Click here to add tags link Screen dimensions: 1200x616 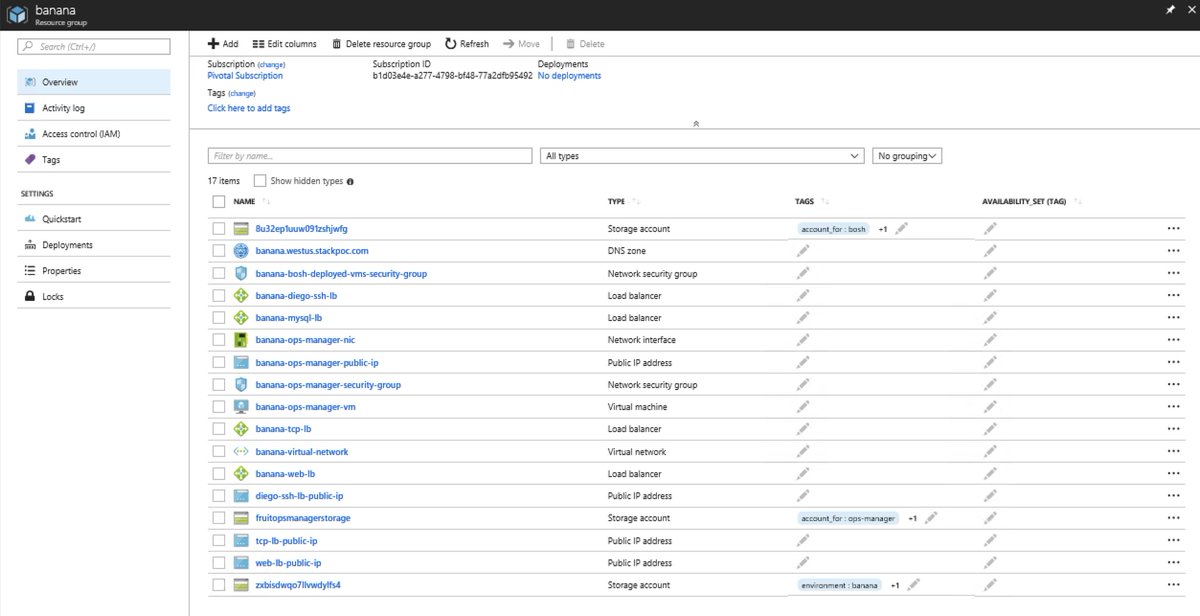coord(249,108)
